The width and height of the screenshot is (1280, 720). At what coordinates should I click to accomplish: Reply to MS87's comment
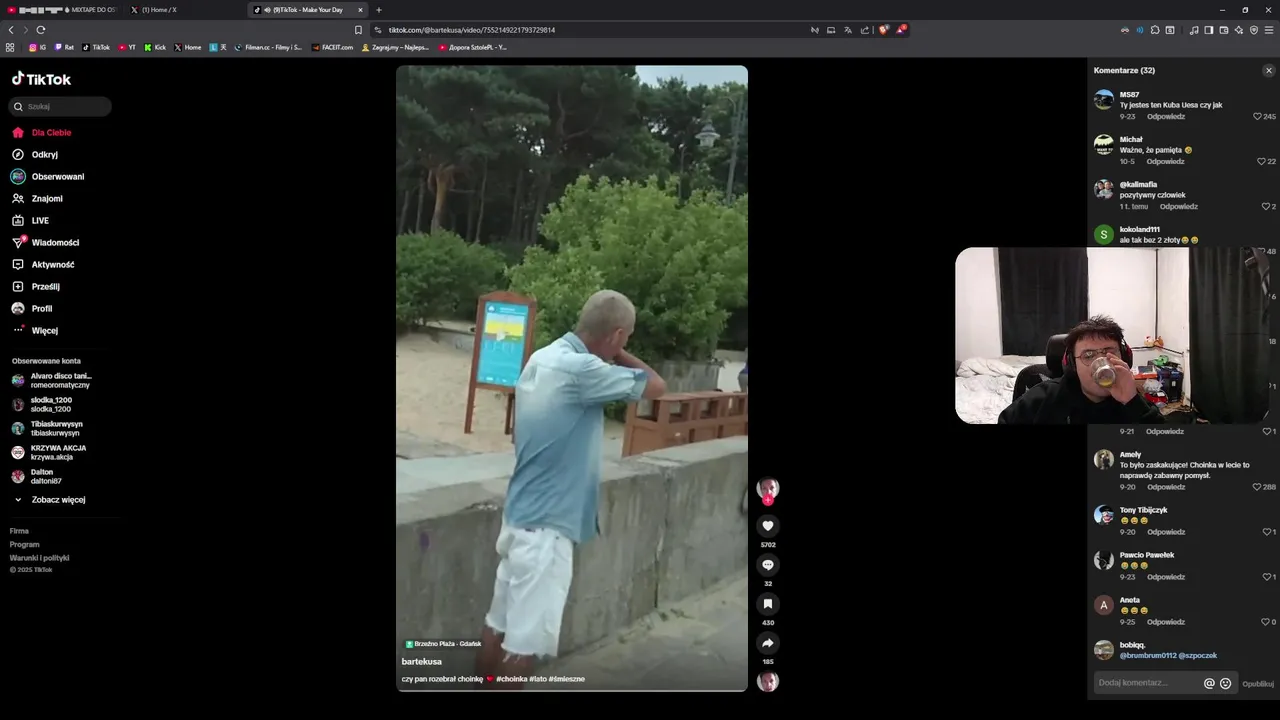coord(1165,117)
